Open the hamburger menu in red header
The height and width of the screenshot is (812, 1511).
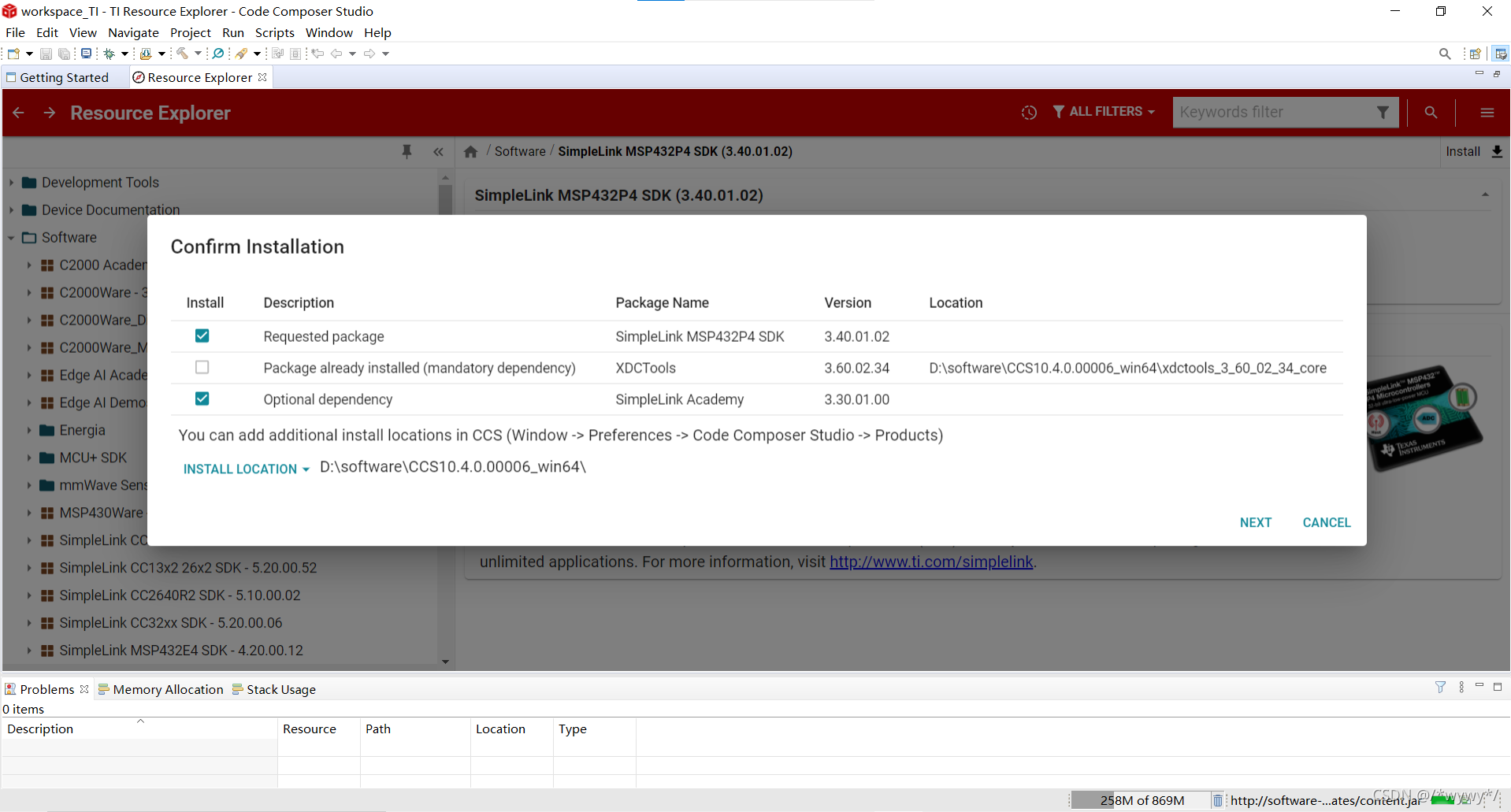tap(1487, 113)
